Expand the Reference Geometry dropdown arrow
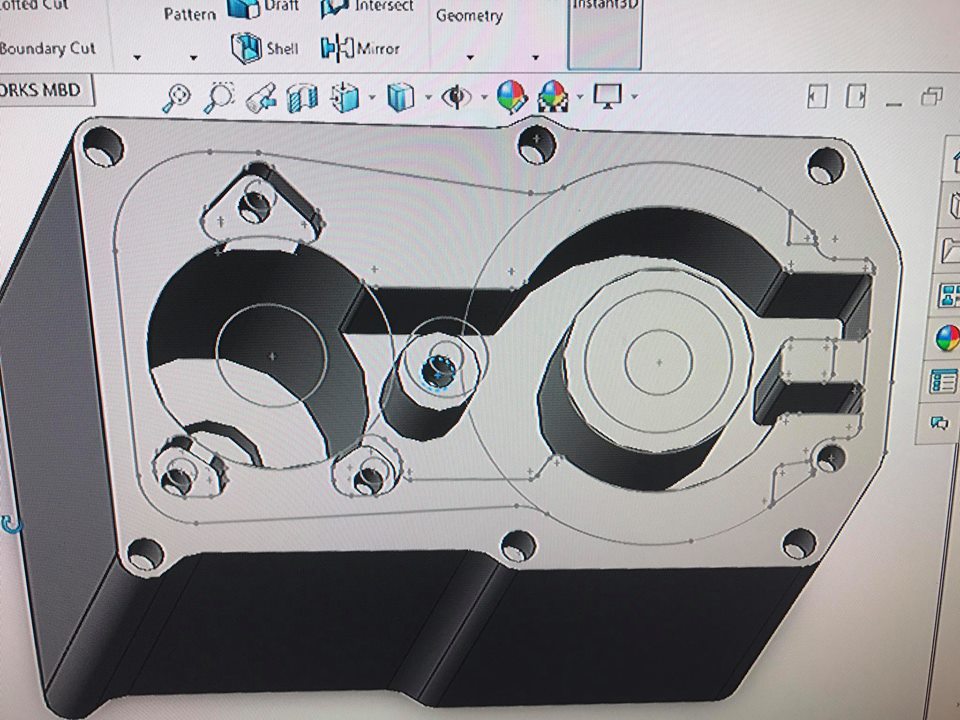This screenshot has height=720, width=960. (469, 57)
